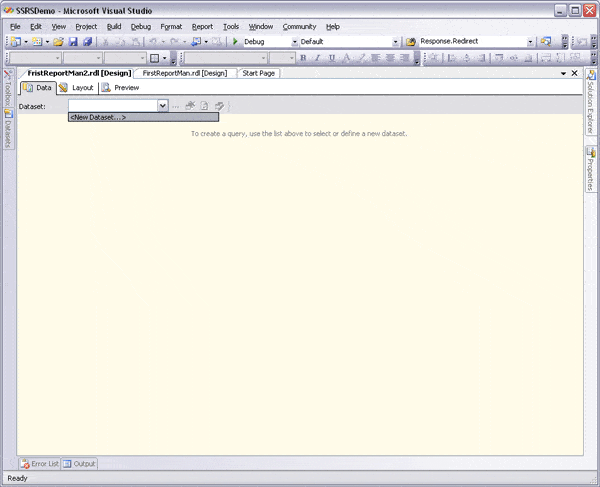Click the Center text icon
This screenshot has width=600, height=487.
390,58
